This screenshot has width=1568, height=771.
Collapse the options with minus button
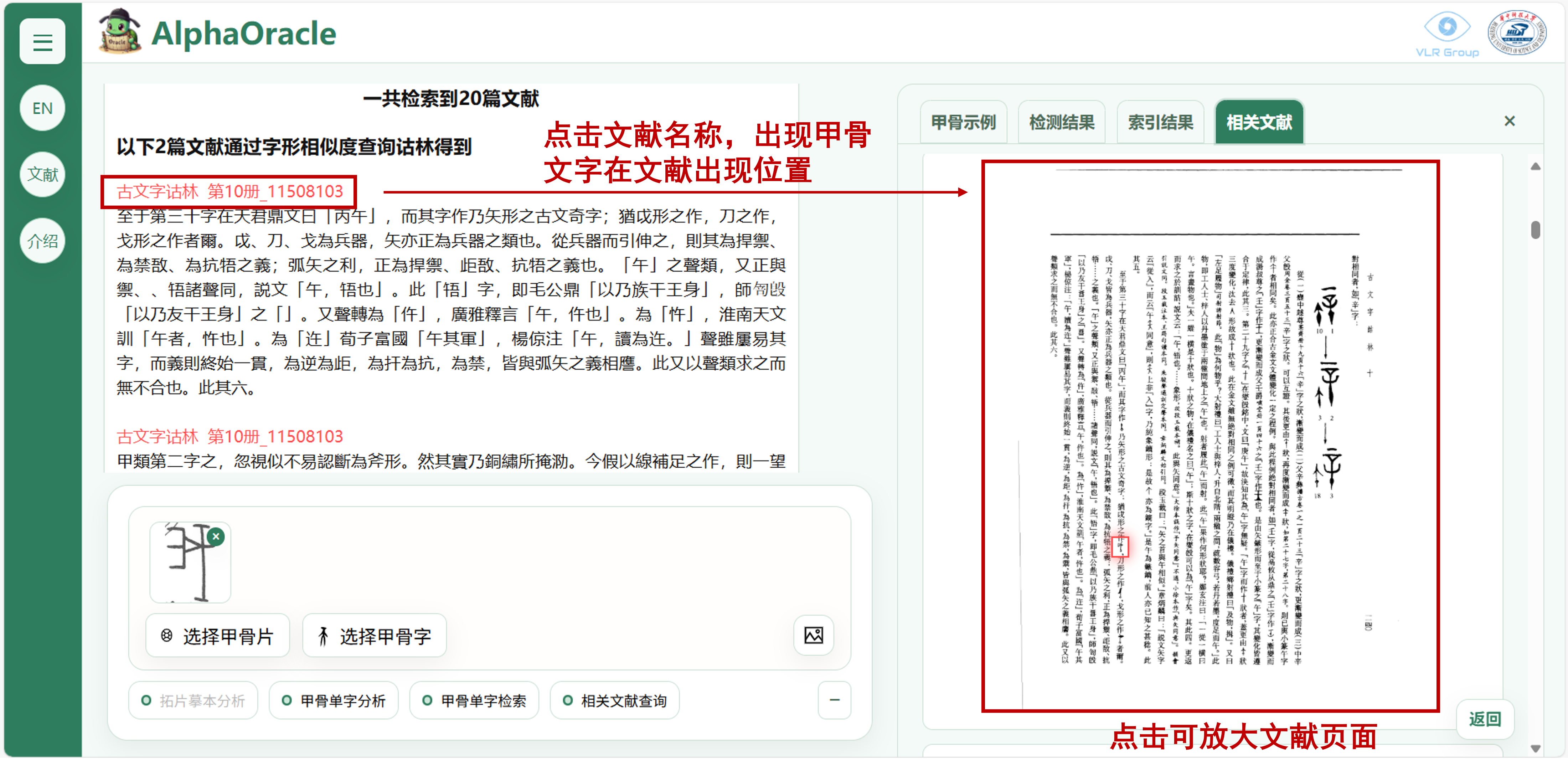point(834,700)
